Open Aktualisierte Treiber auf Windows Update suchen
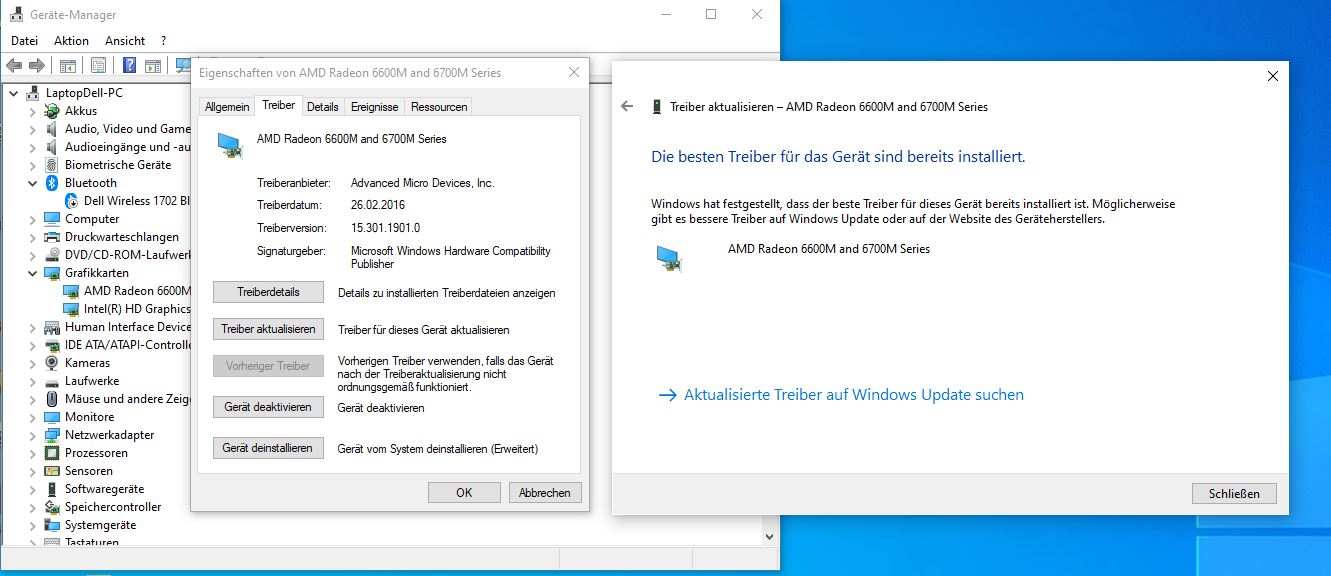This screenshot has width=1331, height=576. pos(841,395)
